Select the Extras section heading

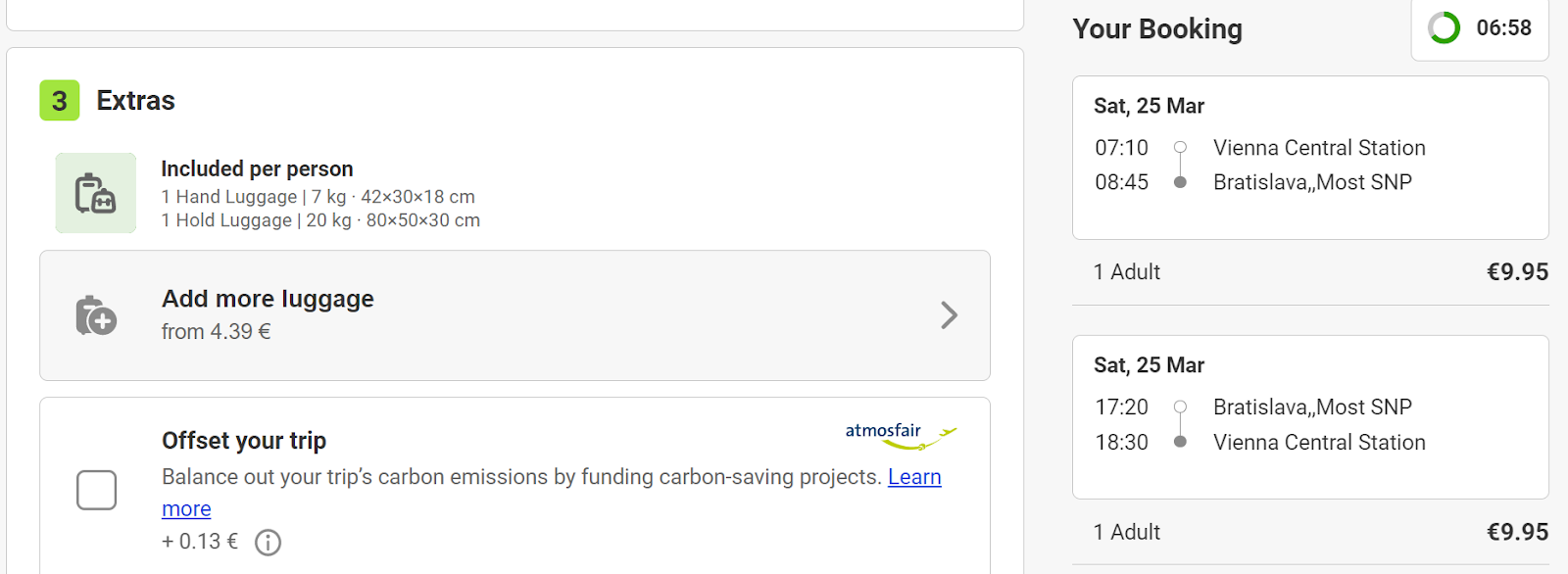coord(135,101)
